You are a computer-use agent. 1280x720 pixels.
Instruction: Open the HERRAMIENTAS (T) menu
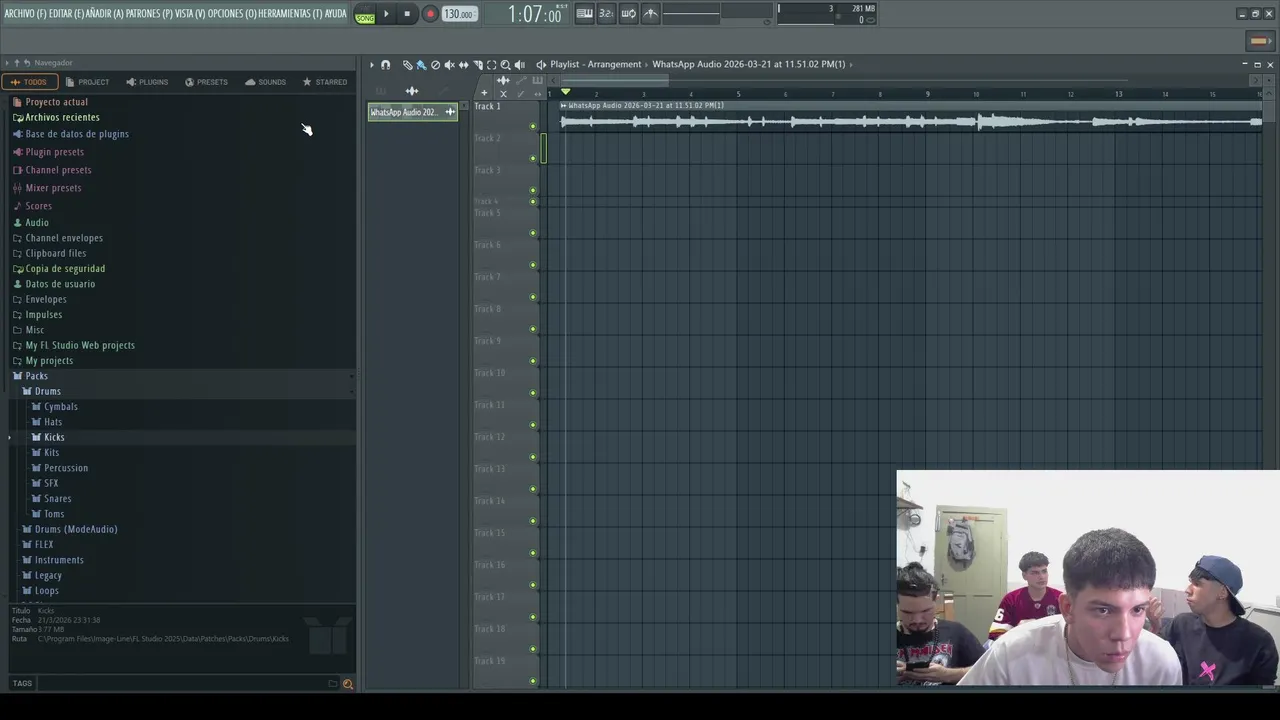click(290, 14)
